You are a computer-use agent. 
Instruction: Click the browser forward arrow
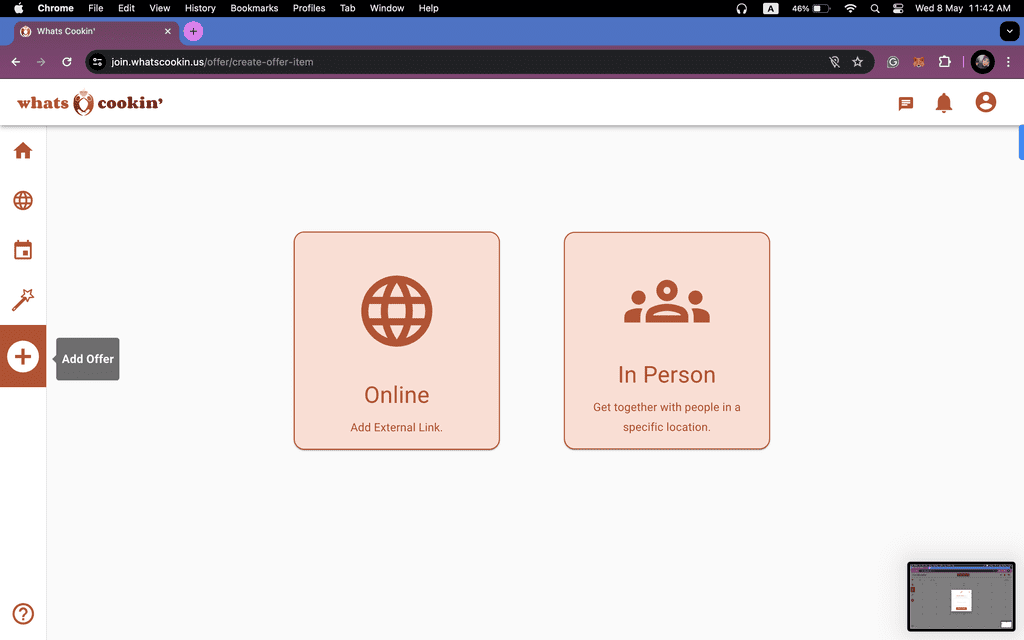point(41,62)
